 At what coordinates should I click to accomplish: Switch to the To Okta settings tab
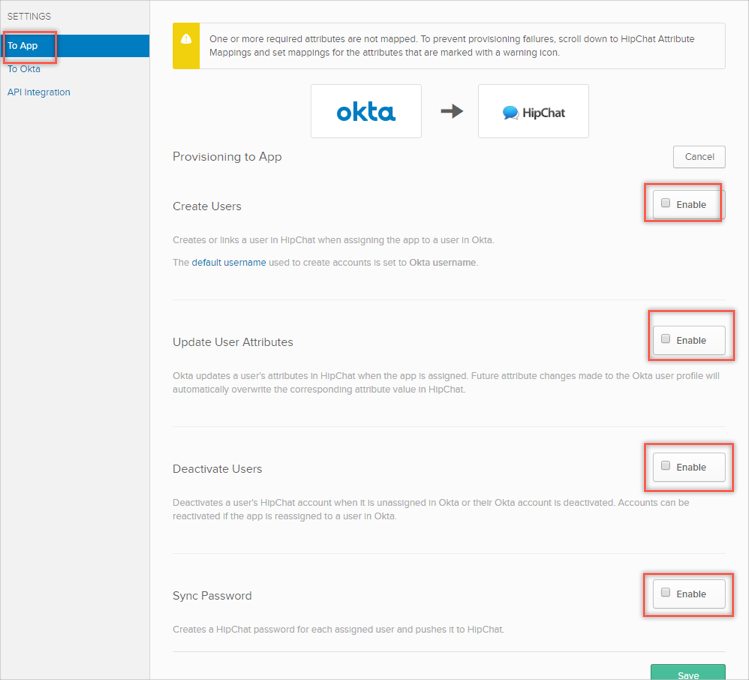coord(24,69)
